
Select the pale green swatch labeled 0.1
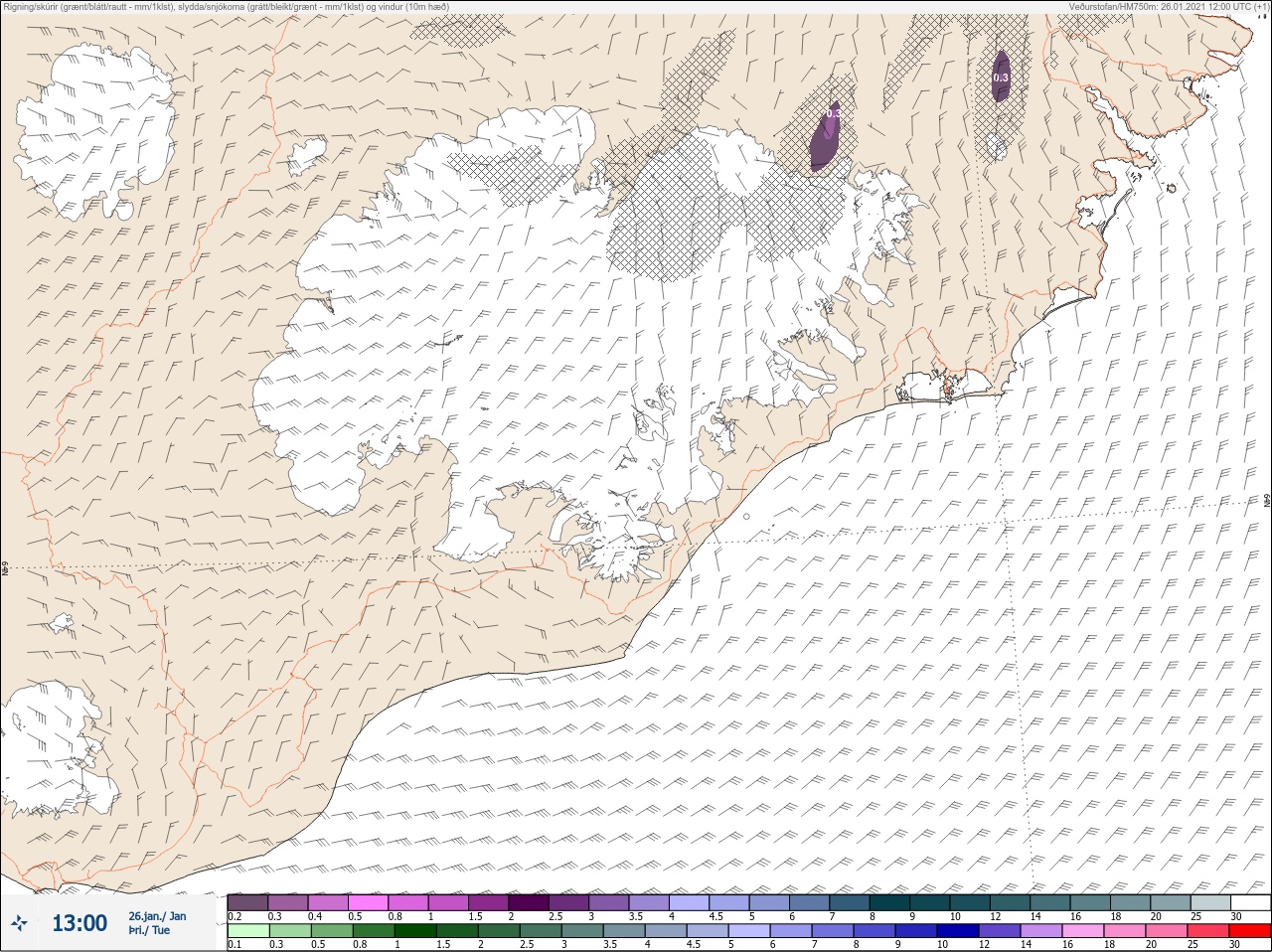click(x=247, y=931)
